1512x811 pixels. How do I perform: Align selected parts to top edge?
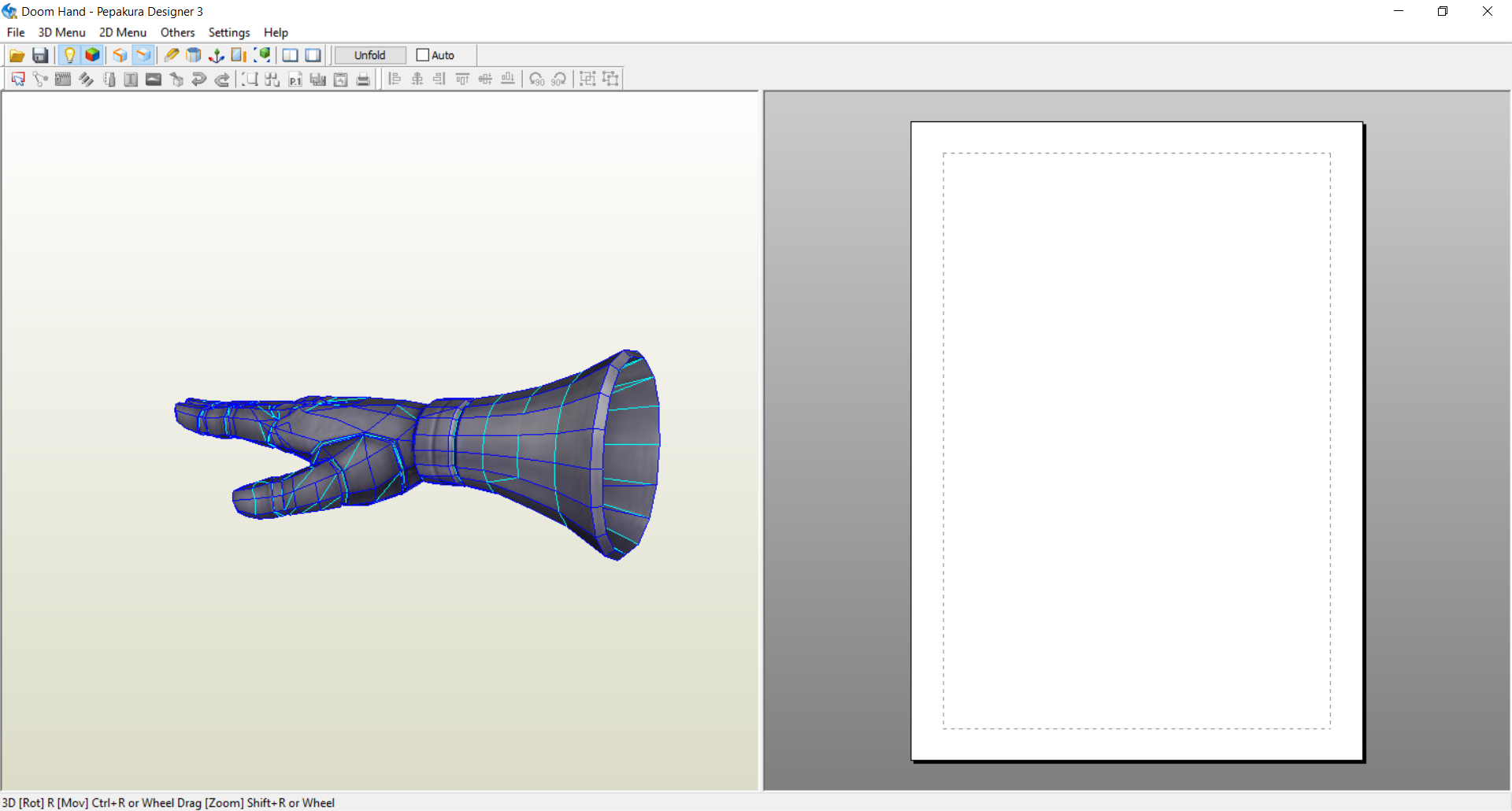[462, 79]
